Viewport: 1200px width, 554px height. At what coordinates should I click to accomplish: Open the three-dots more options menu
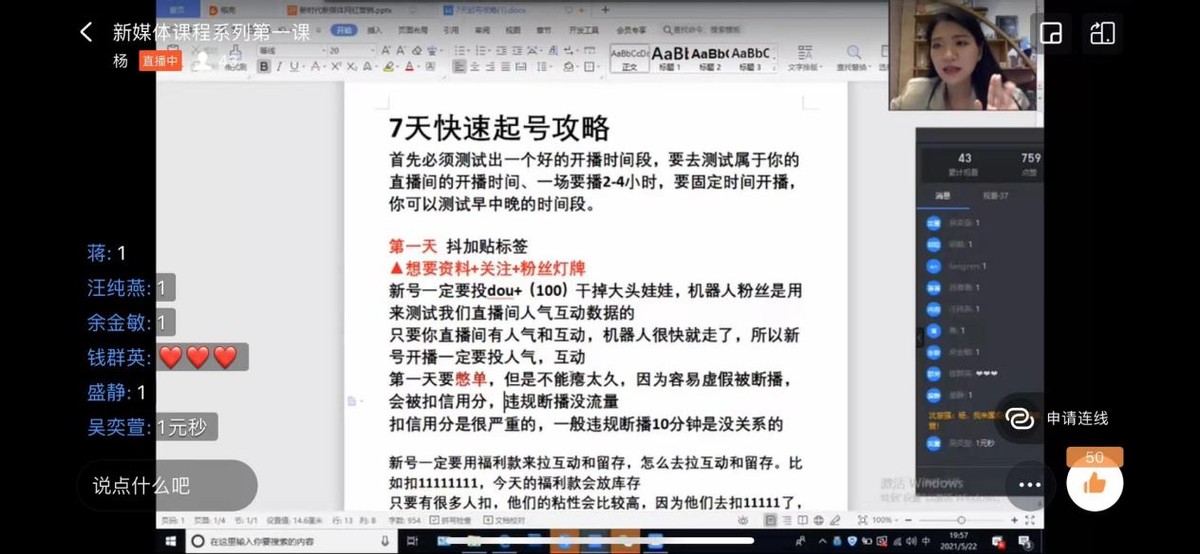point(1030,484)
